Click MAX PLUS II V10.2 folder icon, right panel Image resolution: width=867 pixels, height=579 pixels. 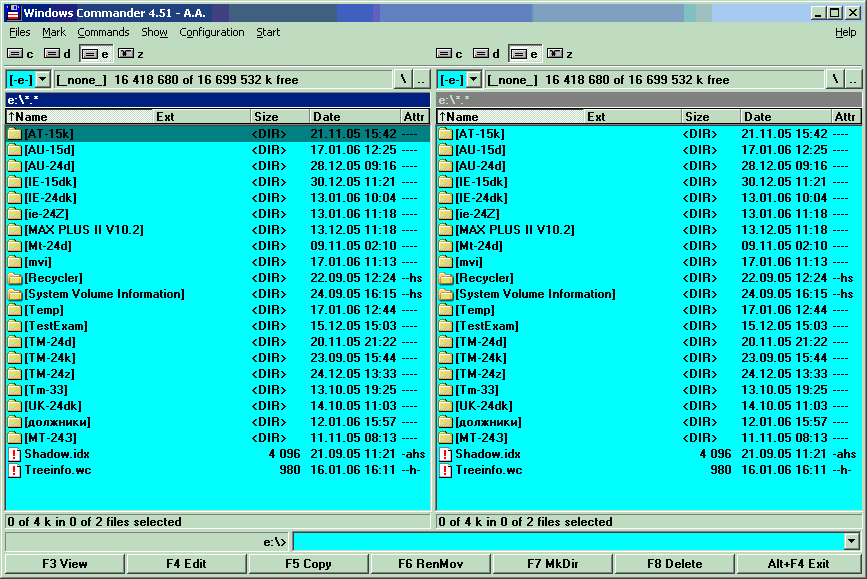[445, 230]
